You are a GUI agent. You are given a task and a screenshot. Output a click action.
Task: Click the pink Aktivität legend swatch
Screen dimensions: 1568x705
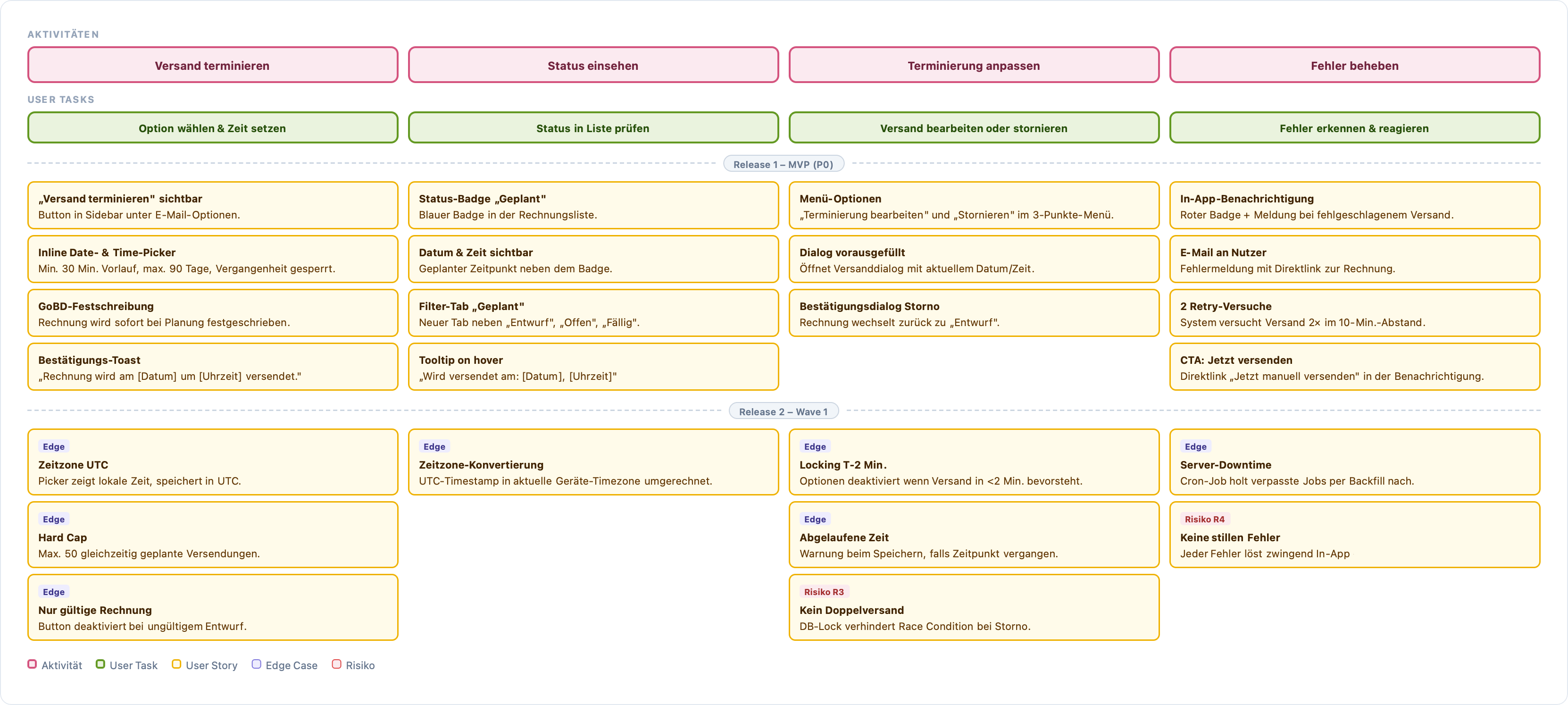click(x=32, y=664)
